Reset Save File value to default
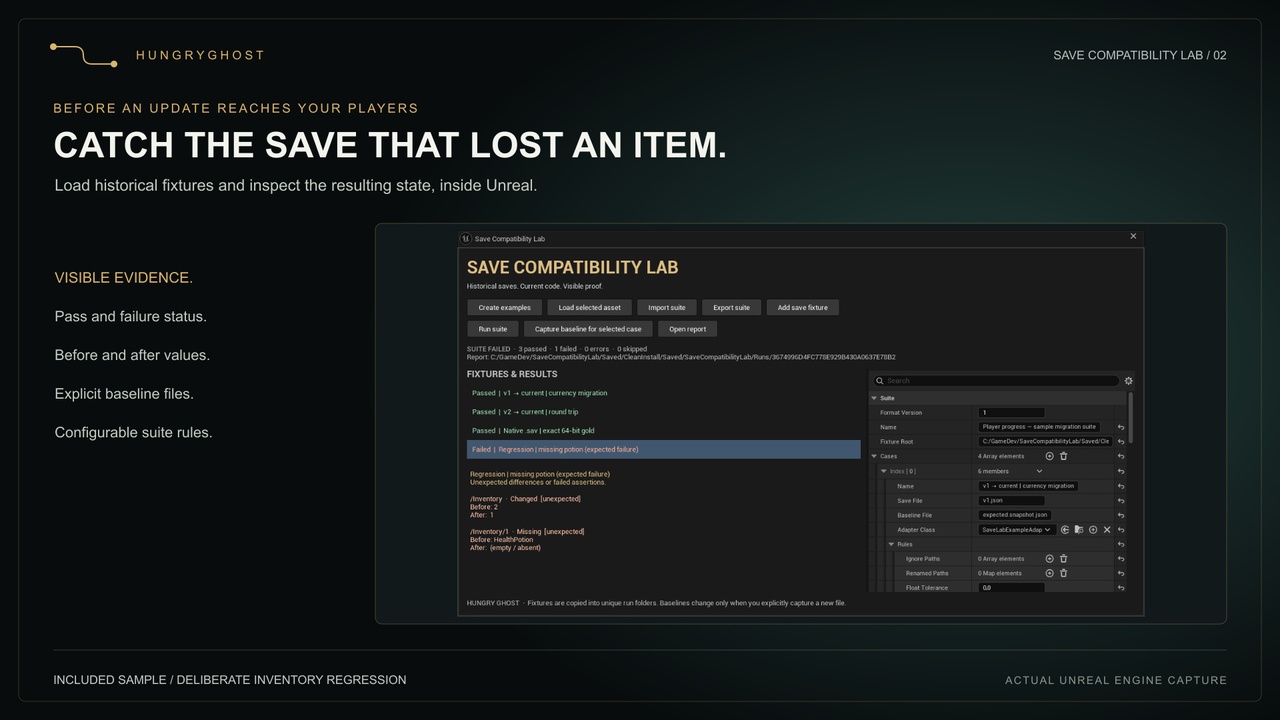 click(x=1121, y=501)
